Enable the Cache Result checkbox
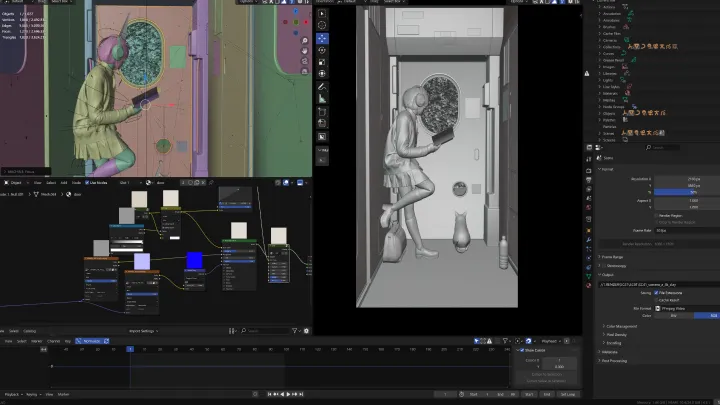Image resolution: width=720 pixels, height=405 pixels. (x=656, y=300)
